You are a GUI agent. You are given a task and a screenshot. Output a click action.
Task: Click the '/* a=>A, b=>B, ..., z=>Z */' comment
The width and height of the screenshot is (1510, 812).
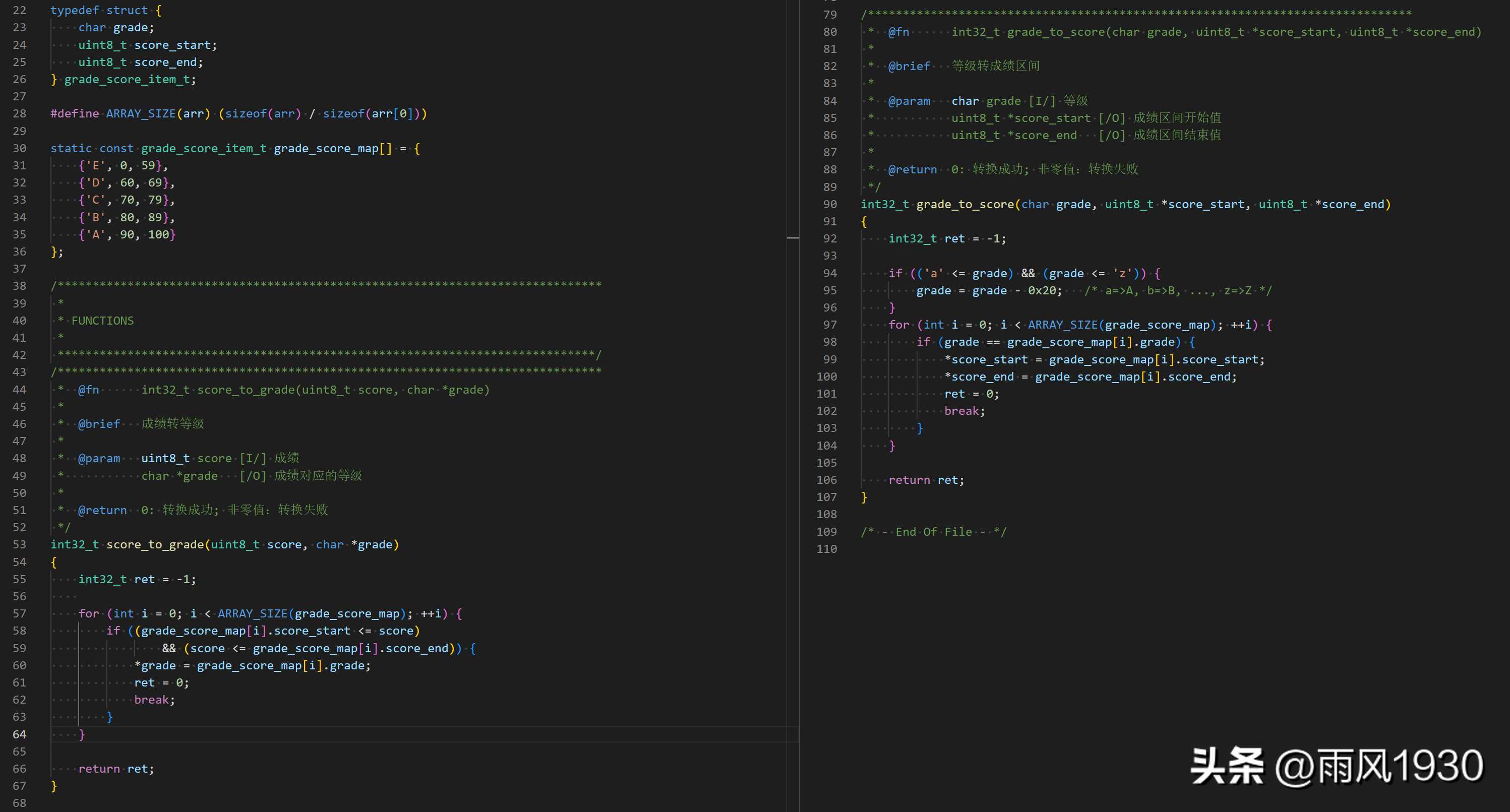pos(1178,291)
